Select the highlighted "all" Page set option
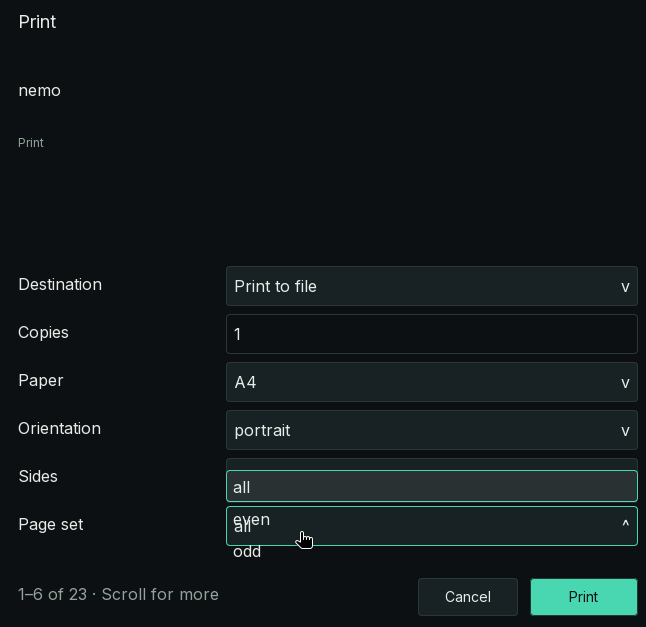 432,486
